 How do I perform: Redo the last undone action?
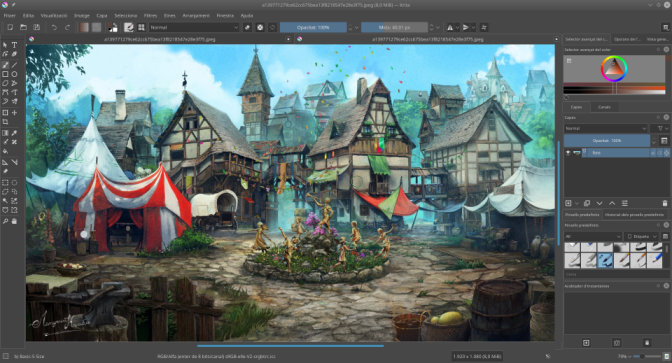click(x=68, y=27)
